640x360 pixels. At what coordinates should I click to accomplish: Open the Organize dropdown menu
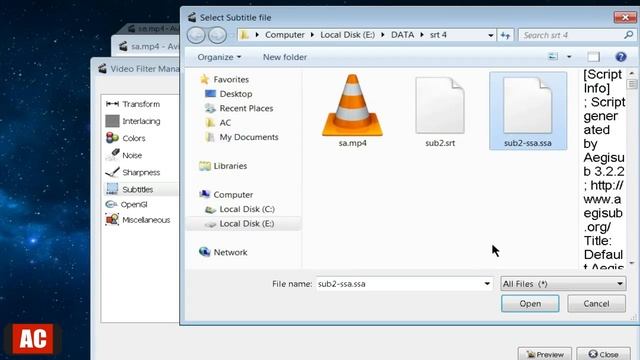click(219, 57)
